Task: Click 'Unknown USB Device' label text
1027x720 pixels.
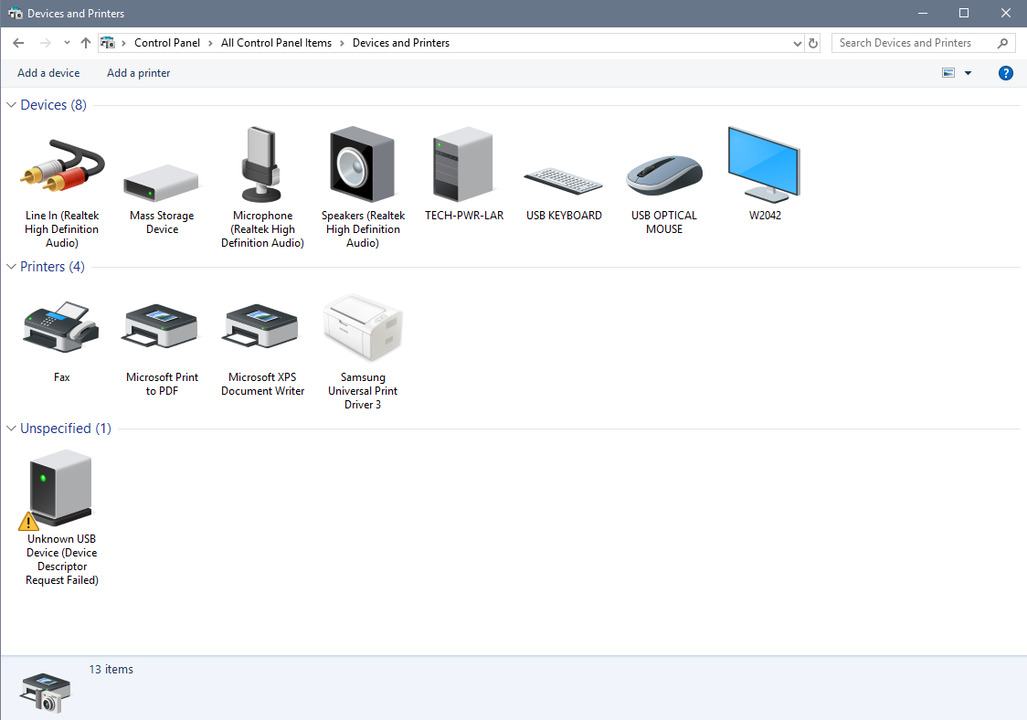Action: (x=62, y=559)
